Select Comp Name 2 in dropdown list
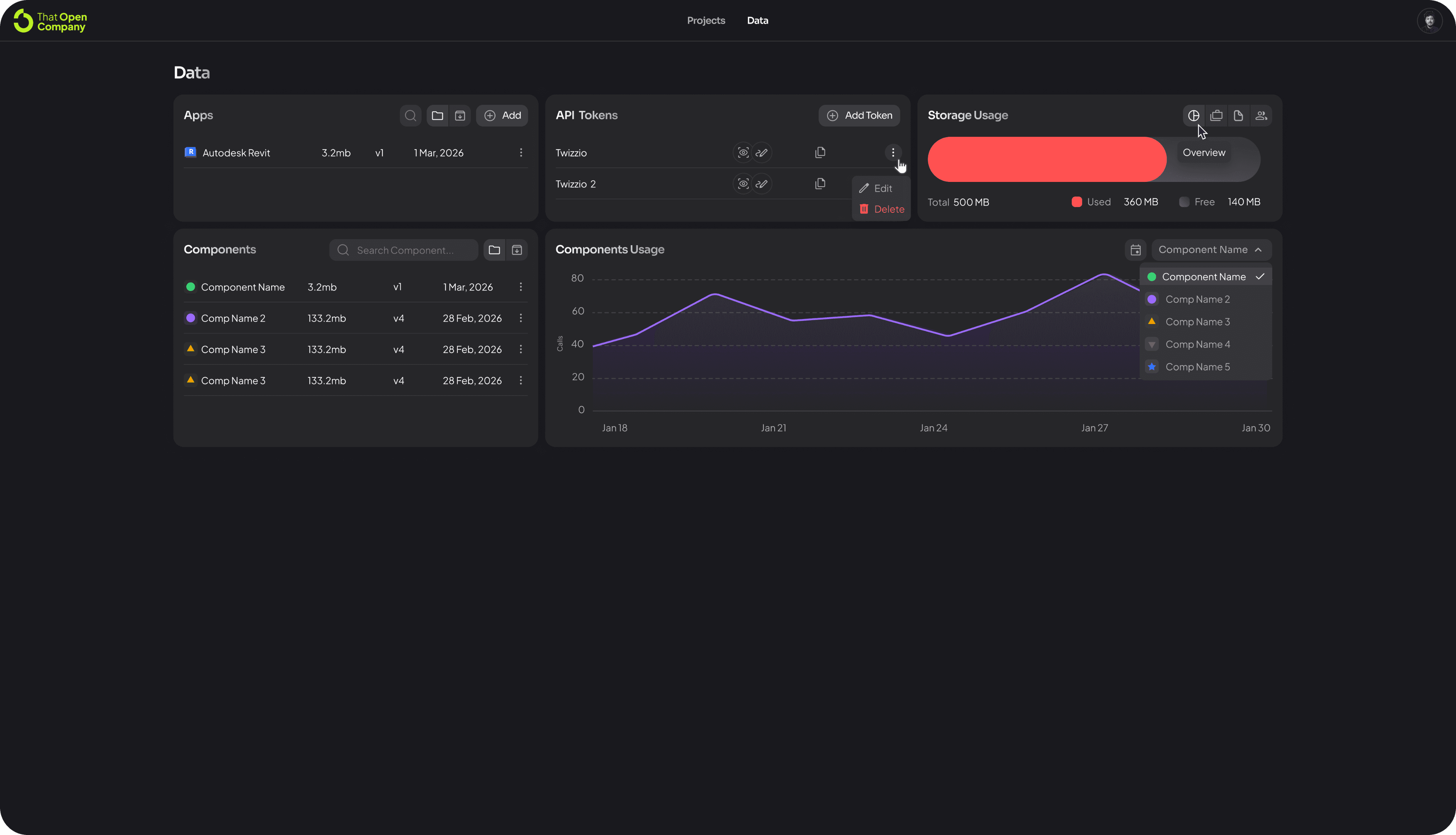 tap(1206, 300)
